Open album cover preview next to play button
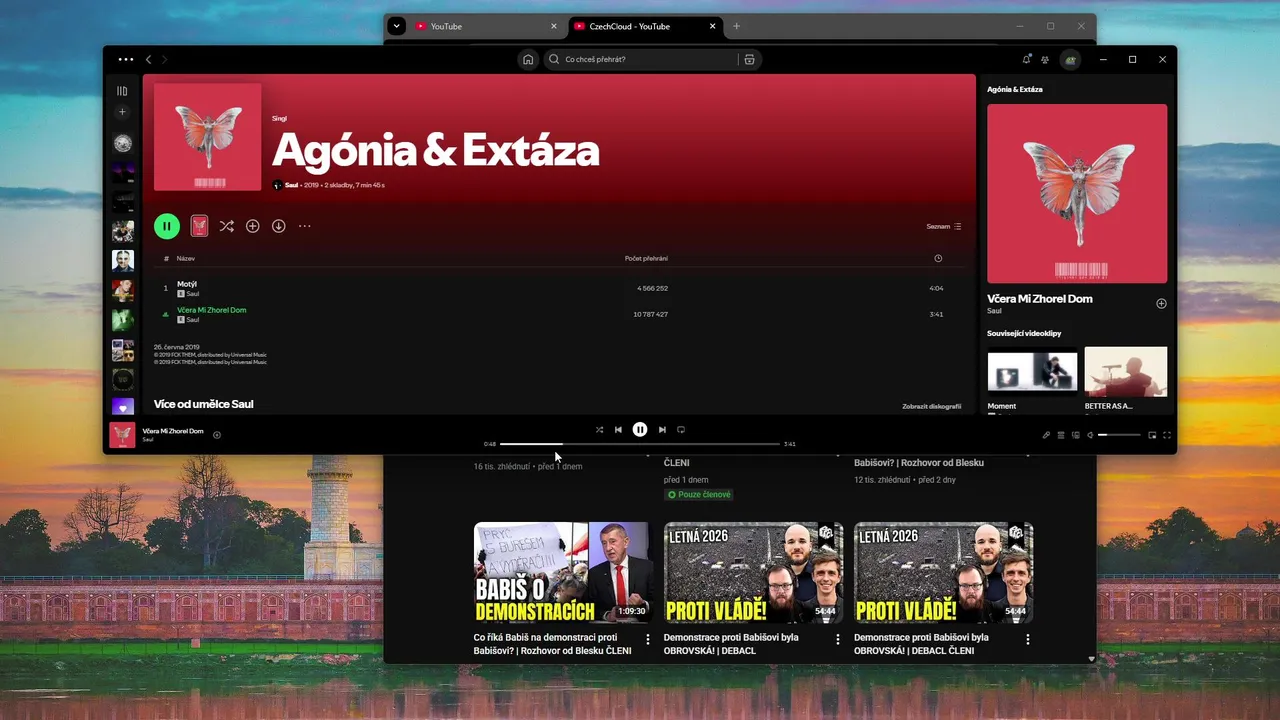This screenshot has height=720, width=1280. tap(199, 226)
